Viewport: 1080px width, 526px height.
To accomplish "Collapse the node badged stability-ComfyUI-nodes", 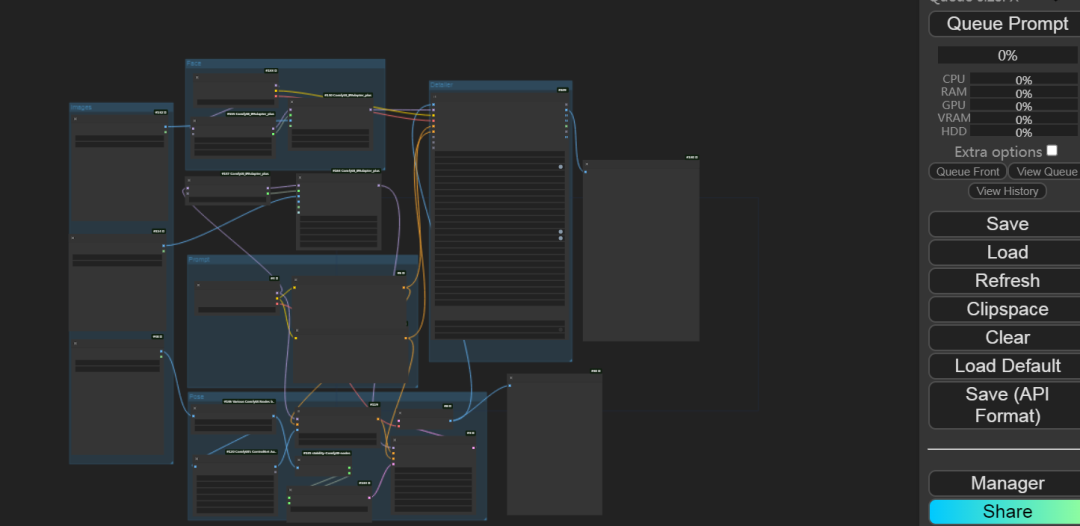I will [298, 462].
